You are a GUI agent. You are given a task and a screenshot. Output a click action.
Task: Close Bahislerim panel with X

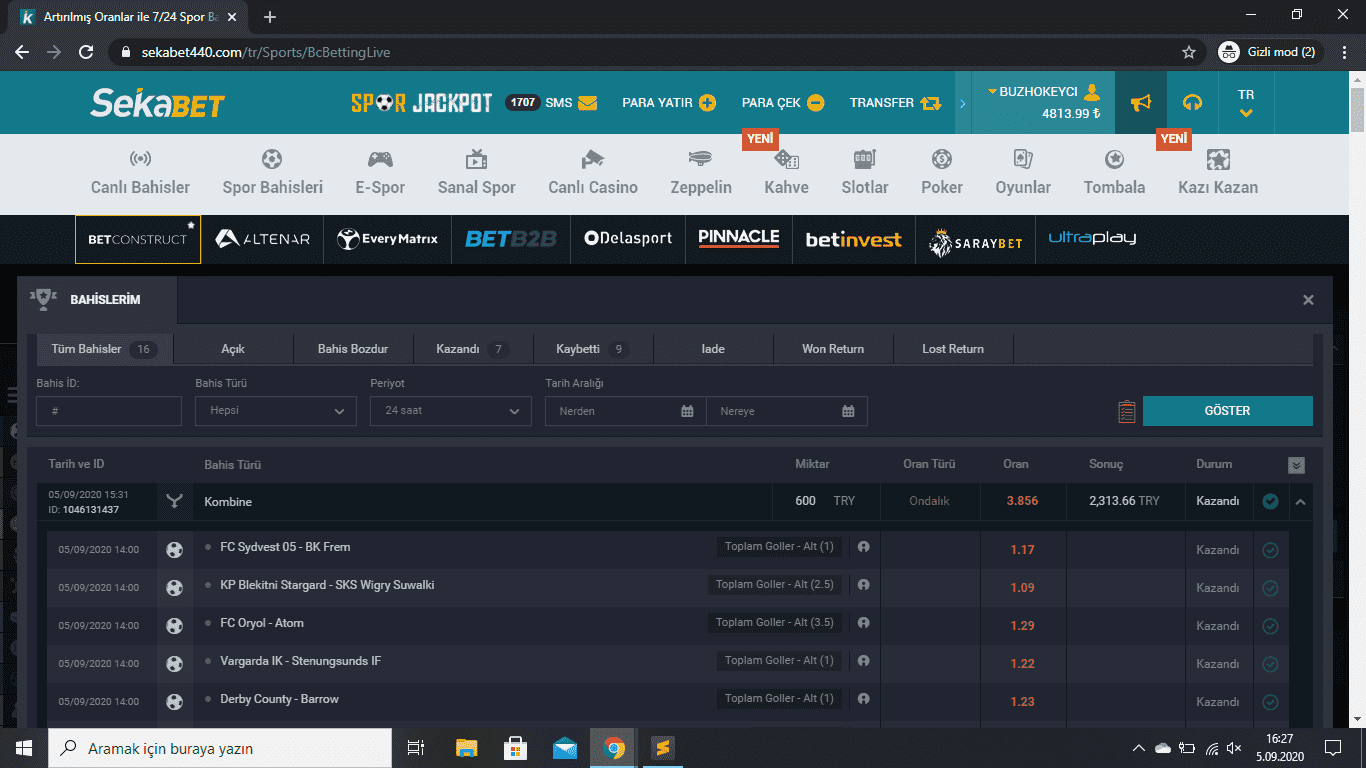pyautogui.click(x=1308, y=300)
